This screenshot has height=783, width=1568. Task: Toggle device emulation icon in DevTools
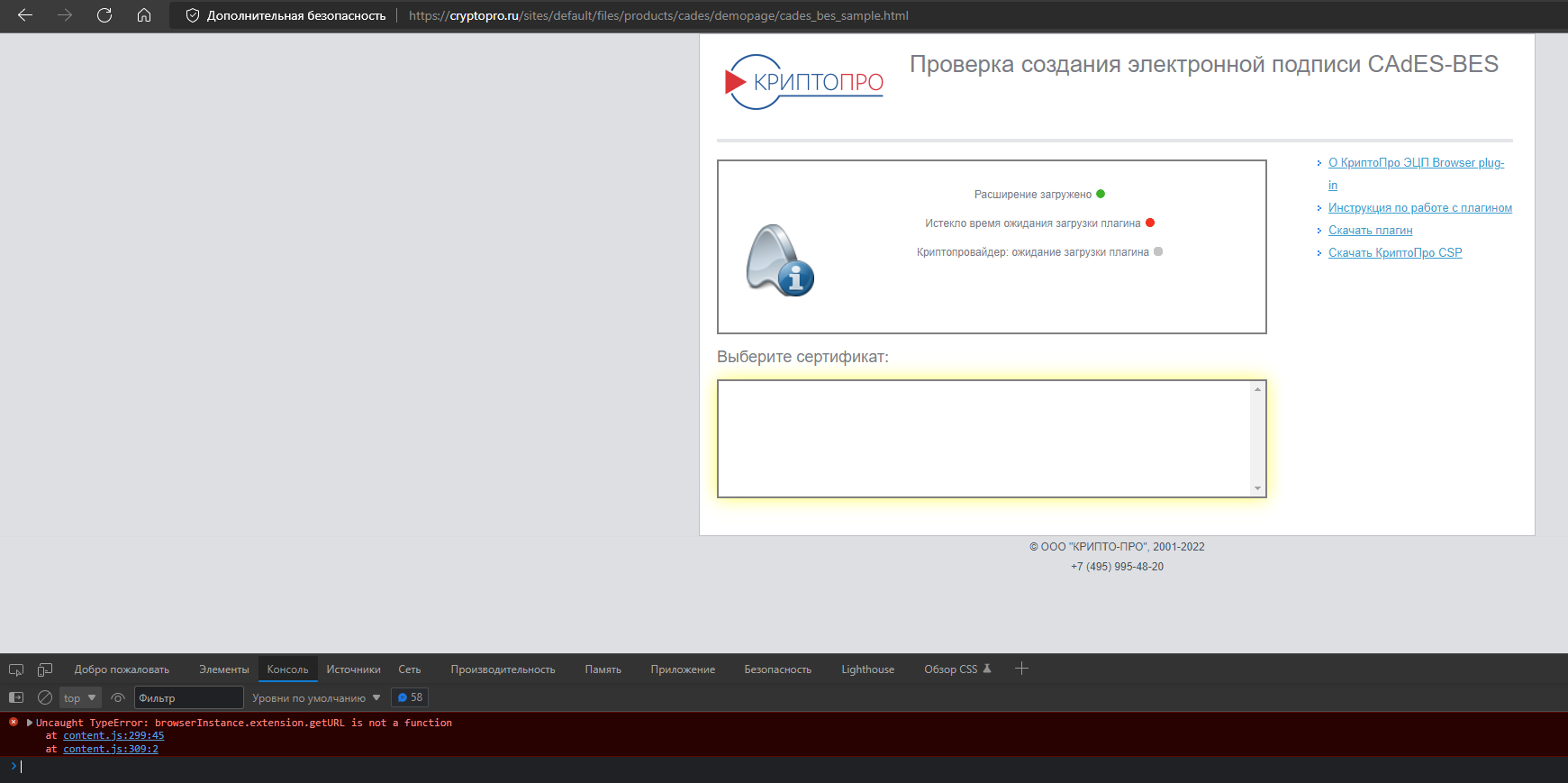pos(45,669)
